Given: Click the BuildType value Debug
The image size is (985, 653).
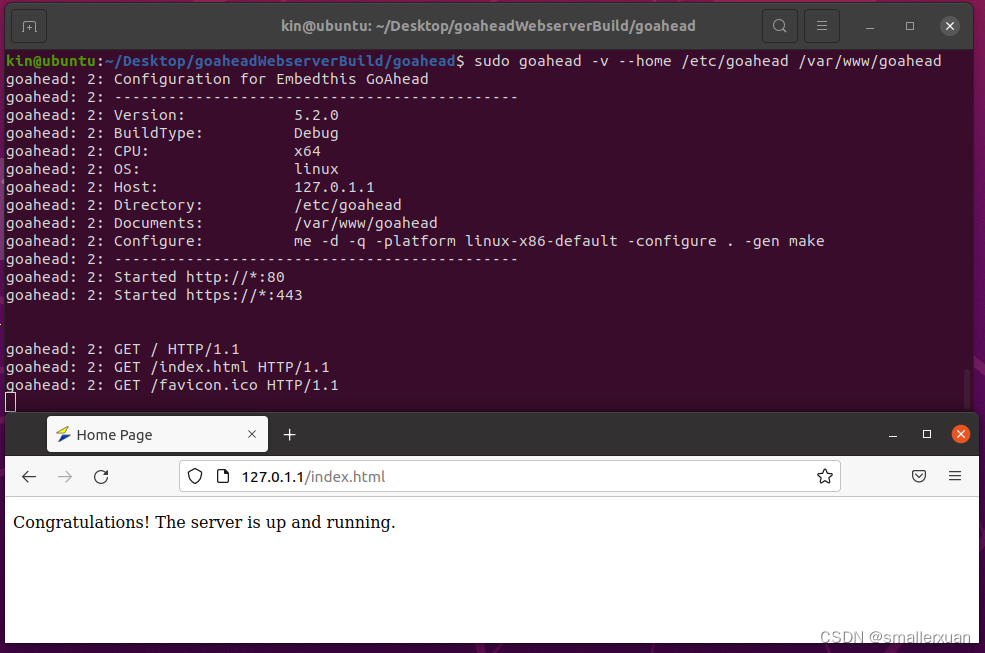Looking at the screenshot, I should pos(316,133).
